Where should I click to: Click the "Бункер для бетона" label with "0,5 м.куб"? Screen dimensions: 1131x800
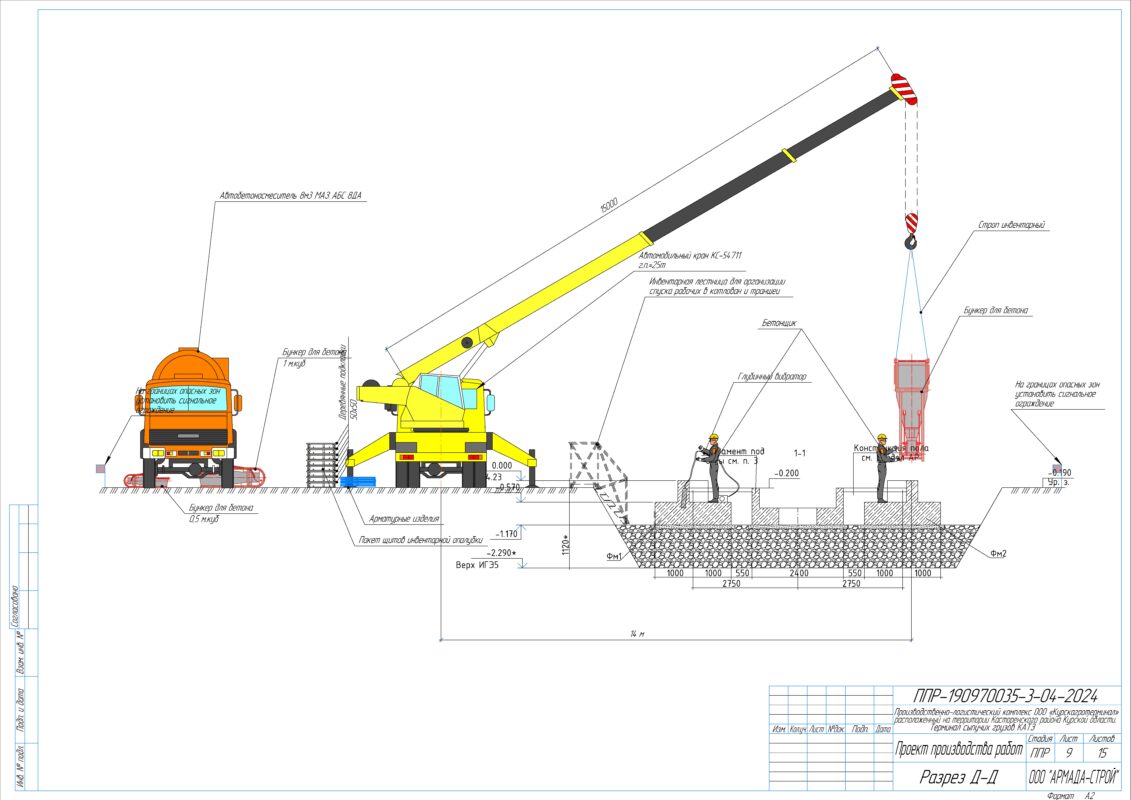[221, 508]
